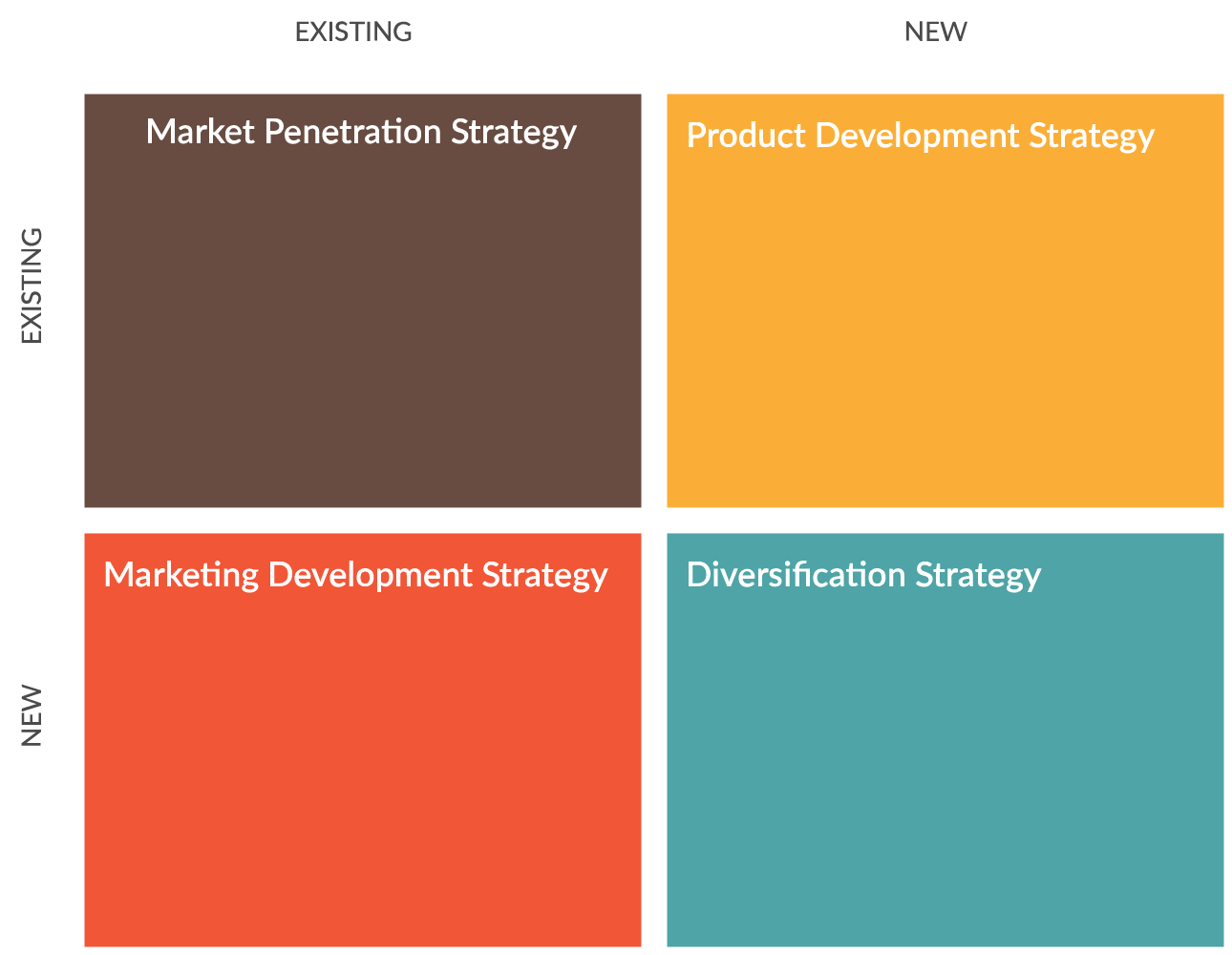This screenshot has width=1232, height=955.
Task: Click the word Diversification in teal box
Action: coord(796,575)
